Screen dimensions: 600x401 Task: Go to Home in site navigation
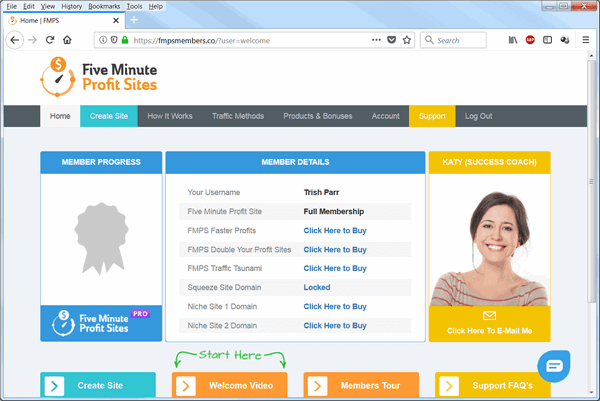point(60,116)
